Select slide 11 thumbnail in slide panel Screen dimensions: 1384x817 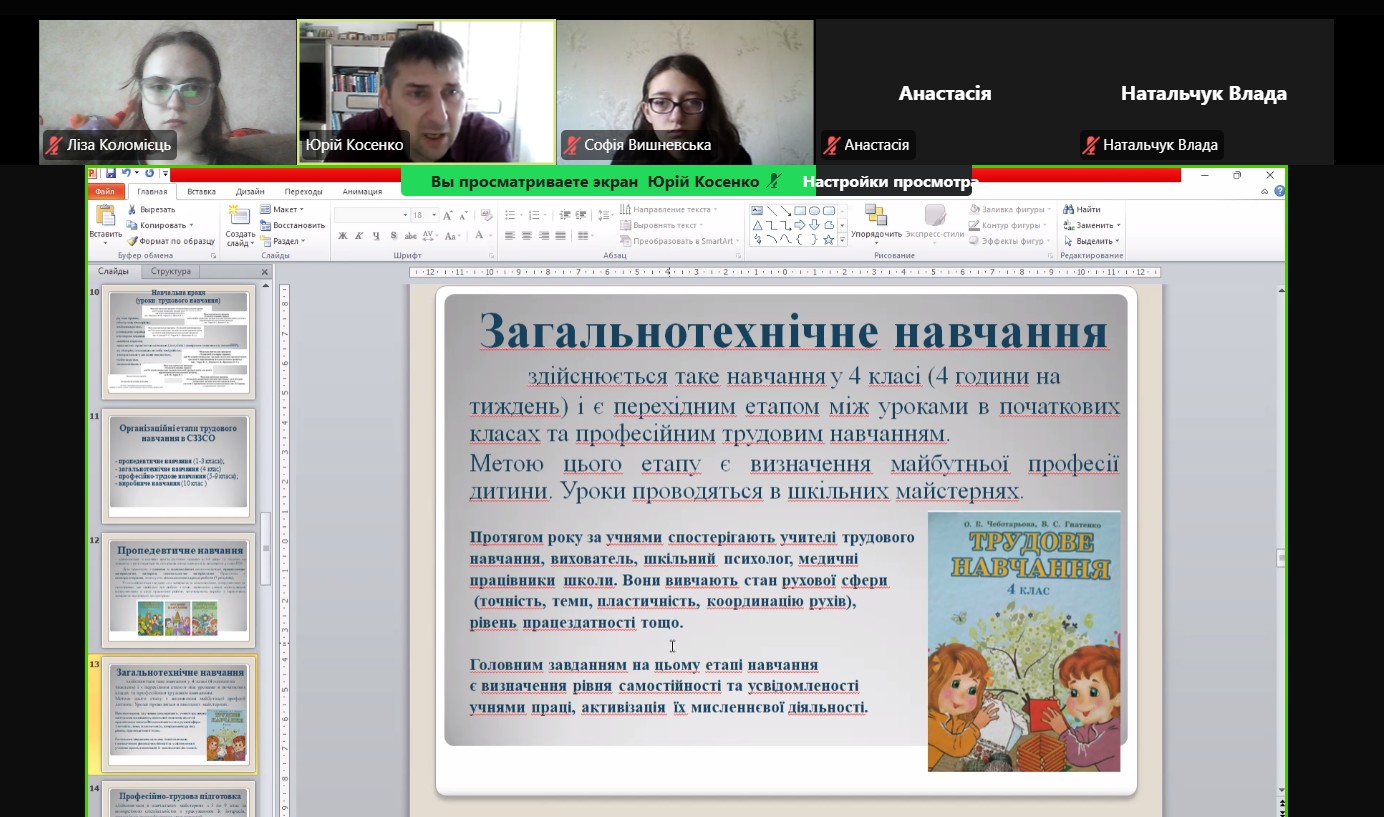tap(177, 465)
